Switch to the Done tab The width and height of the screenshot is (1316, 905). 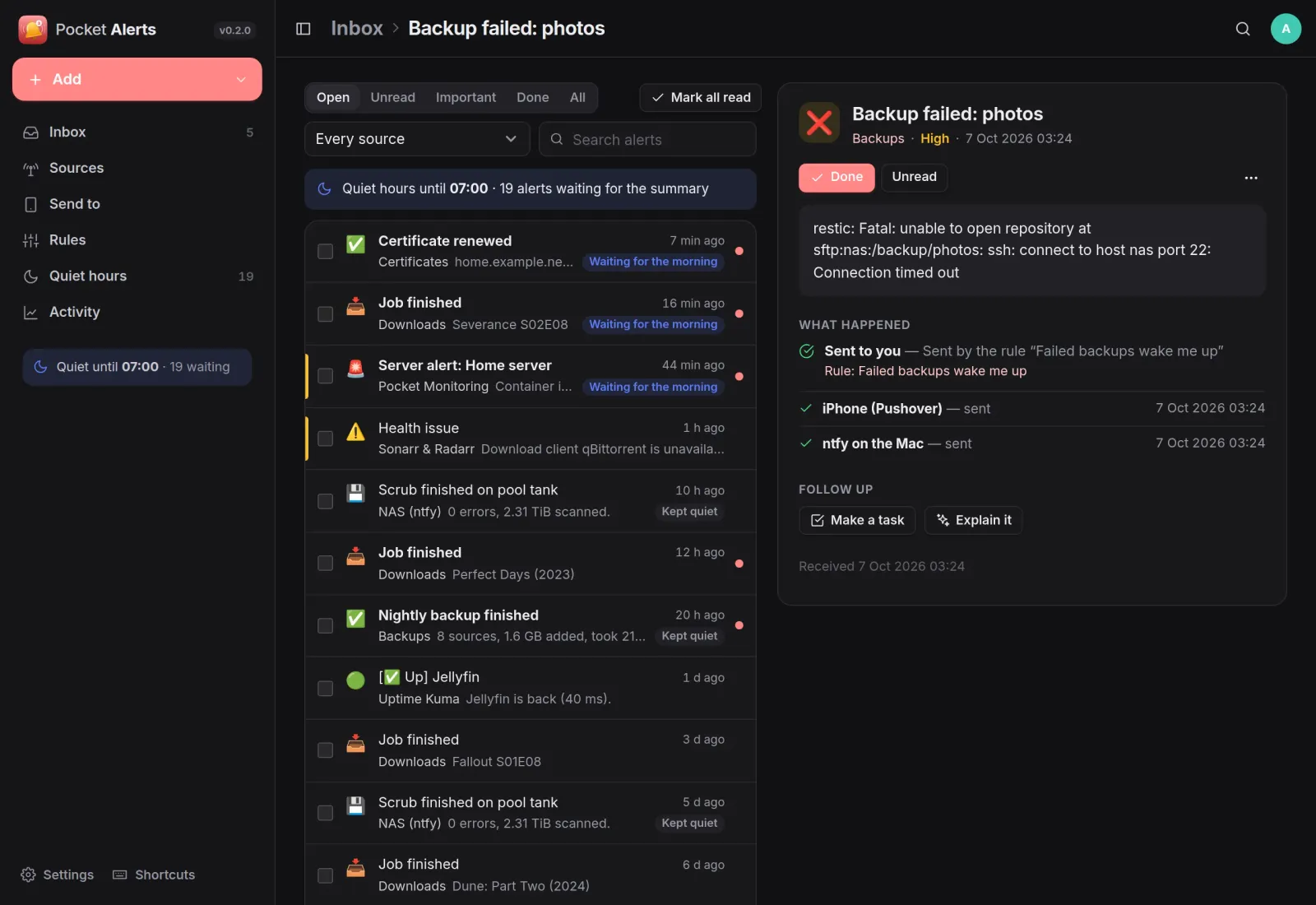click(x=532, y=97)
